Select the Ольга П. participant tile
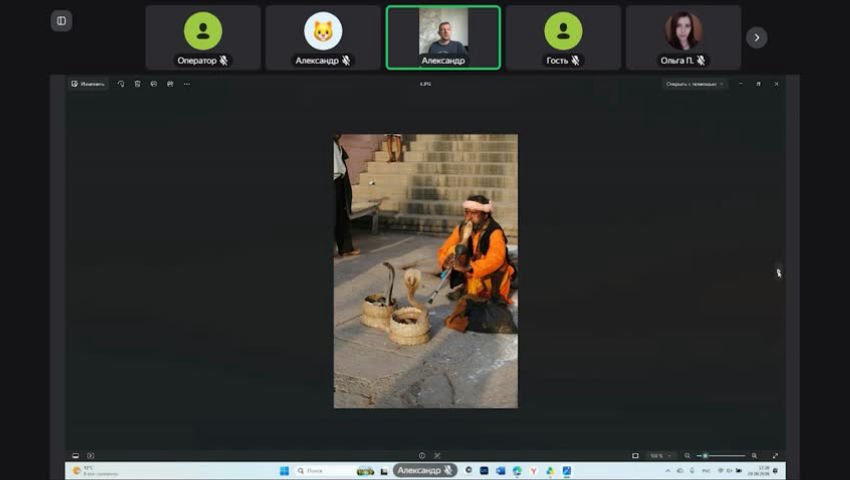 683,37
